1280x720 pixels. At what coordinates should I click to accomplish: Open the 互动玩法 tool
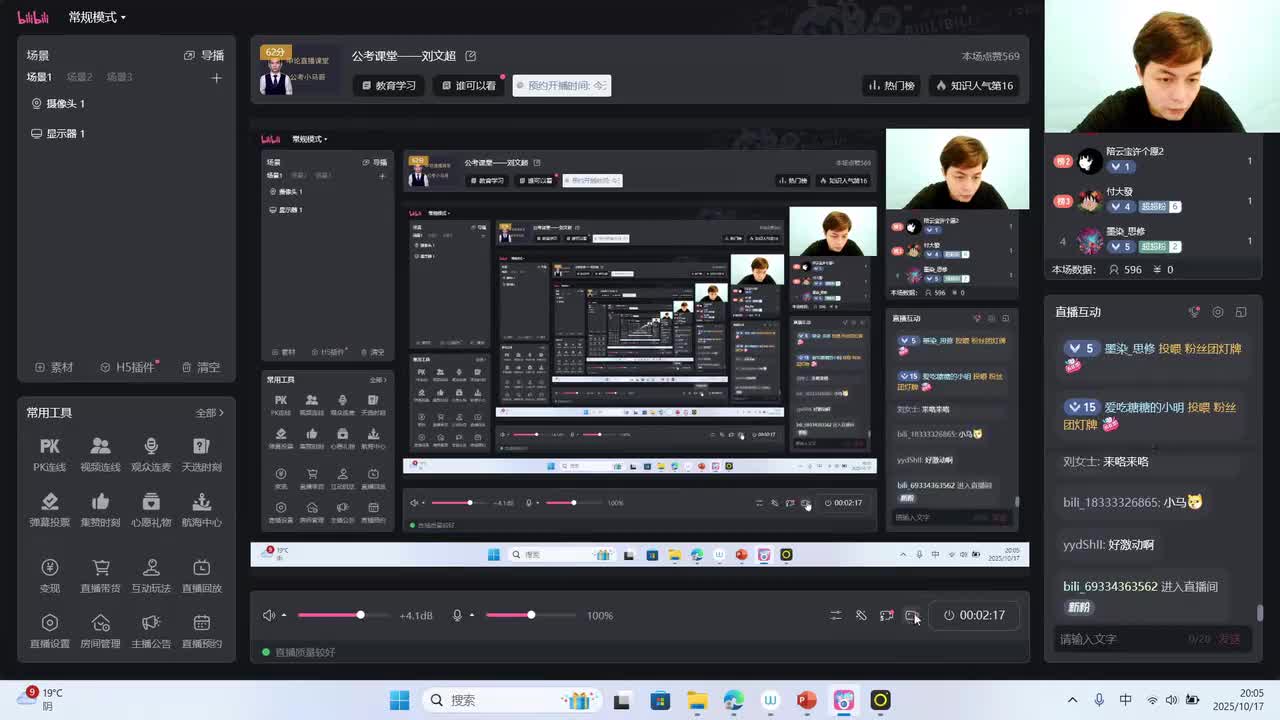click(151, 576)
